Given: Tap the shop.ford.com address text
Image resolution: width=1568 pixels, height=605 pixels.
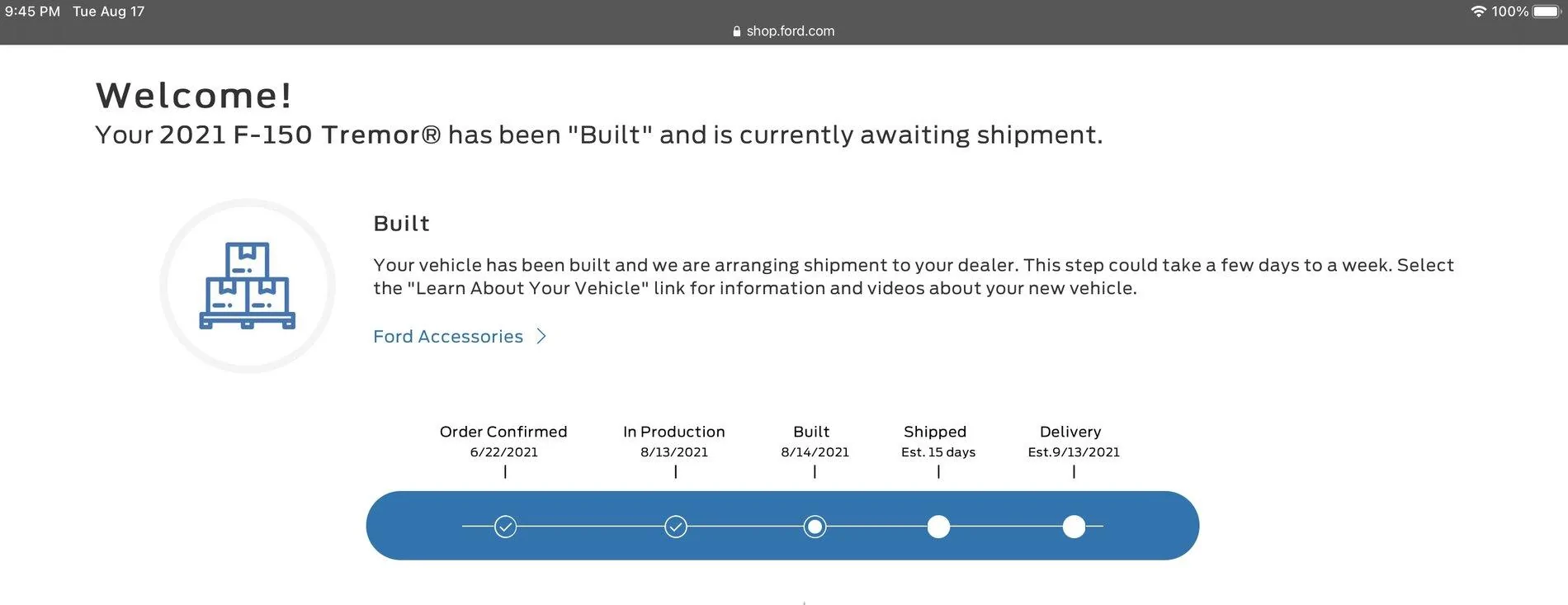Looking at the screenshot, I should coord(791,31).
